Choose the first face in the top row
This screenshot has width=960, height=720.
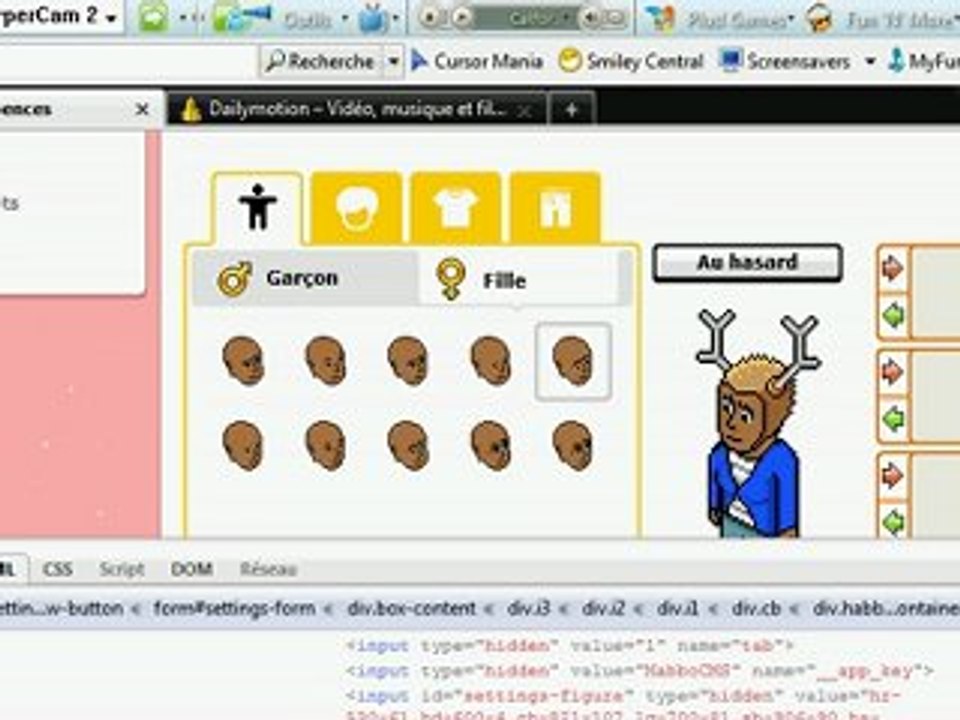(243, 361)
